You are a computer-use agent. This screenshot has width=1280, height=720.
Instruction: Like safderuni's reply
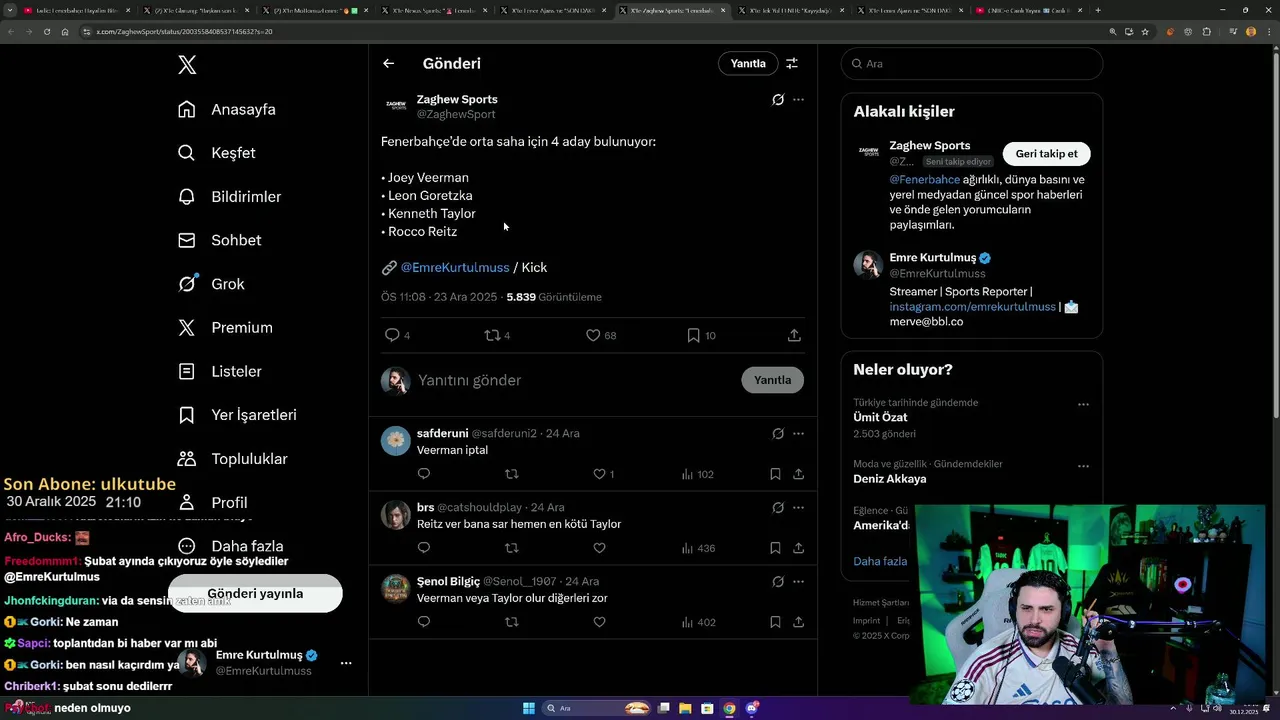pyautogui.click(x=599, y=474)
